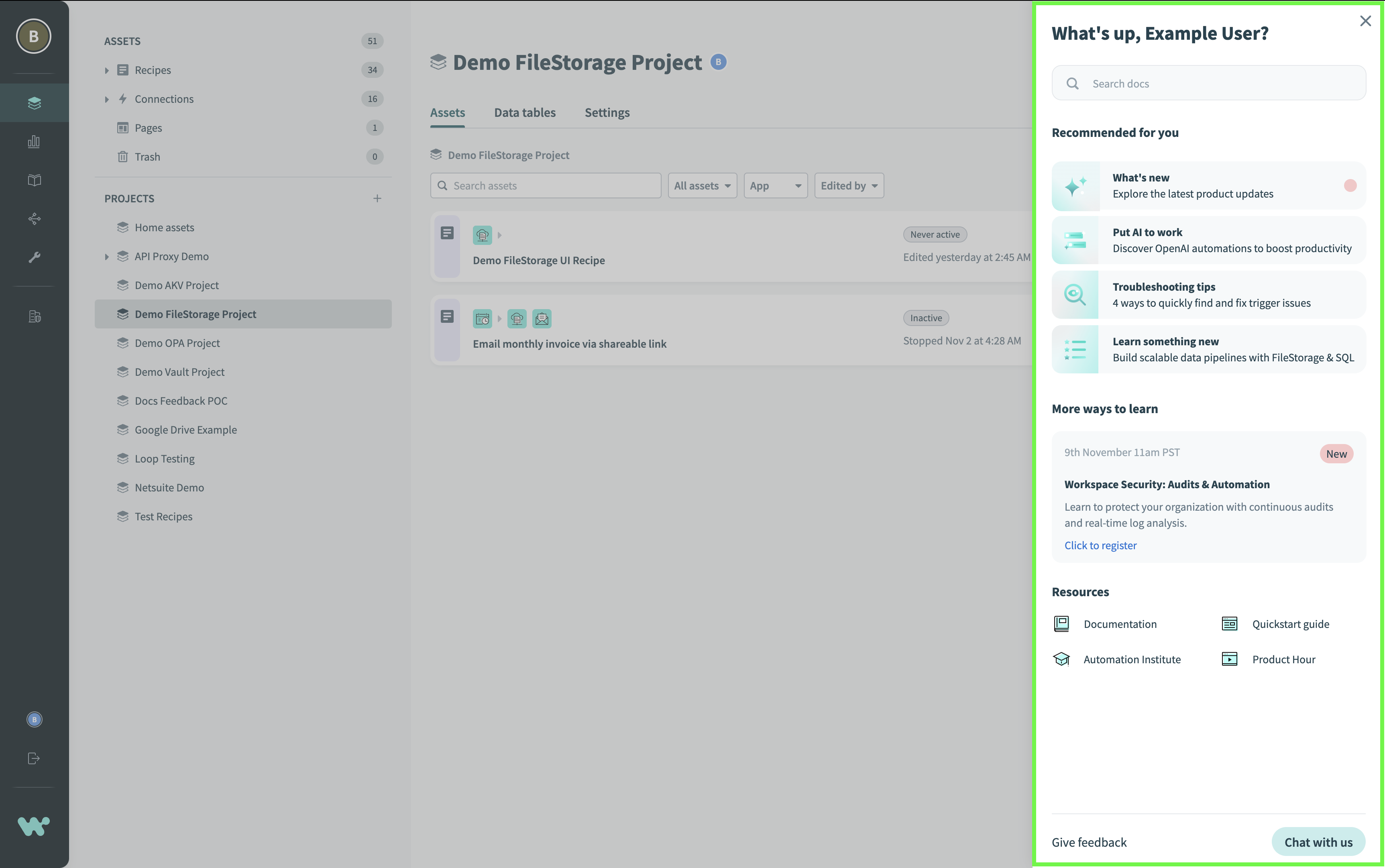Click to register for Workspace Security webinar
The image size is (1385, 868).
pyautogui.click(x=1100, y=545)
